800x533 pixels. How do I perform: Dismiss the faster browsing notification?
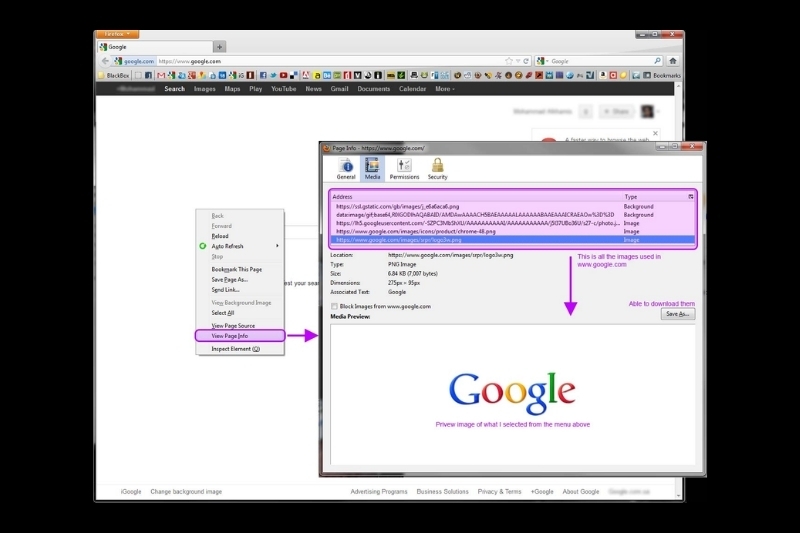click(x=655, y=133)
